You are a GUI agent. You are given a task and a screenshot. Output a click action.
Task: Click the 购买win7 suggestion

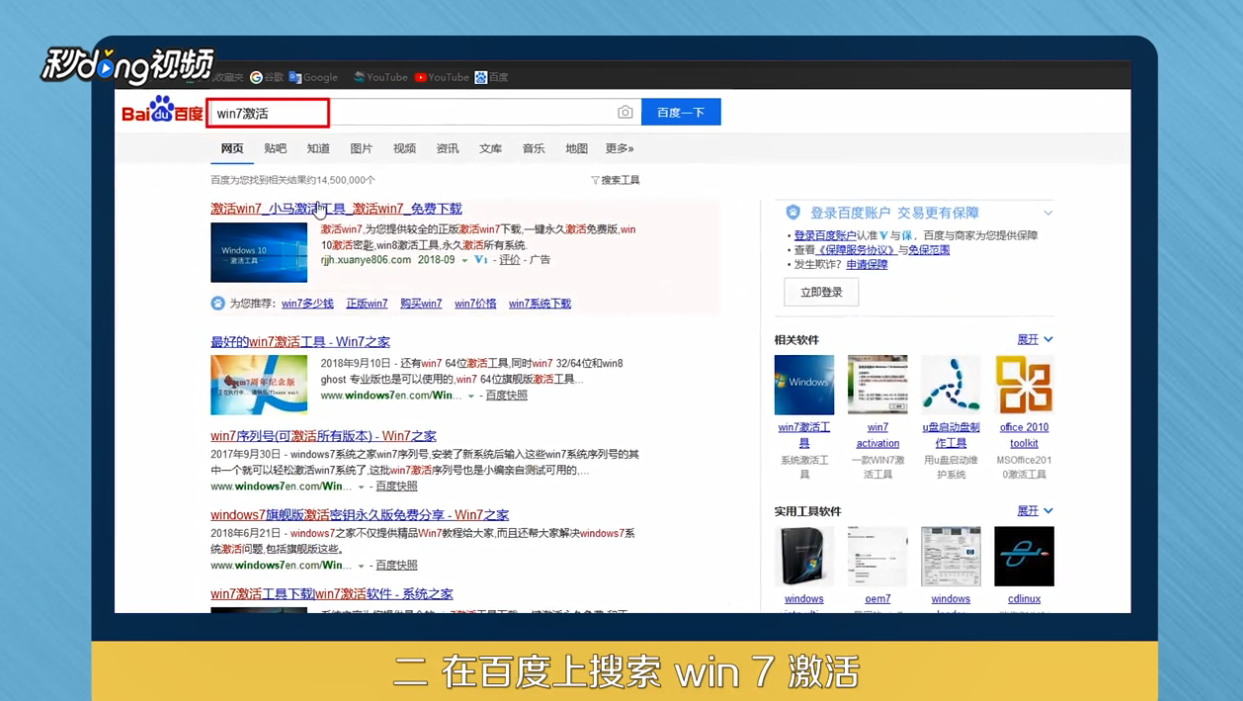click(x=421, y=304)
